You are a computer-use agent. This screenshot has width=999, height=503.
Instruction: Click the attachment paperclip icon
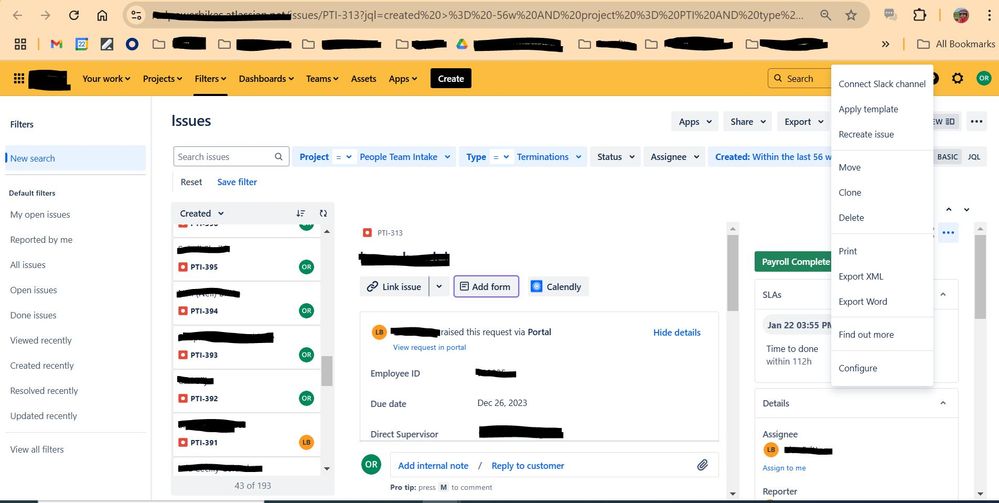click(x=702, y=465)
